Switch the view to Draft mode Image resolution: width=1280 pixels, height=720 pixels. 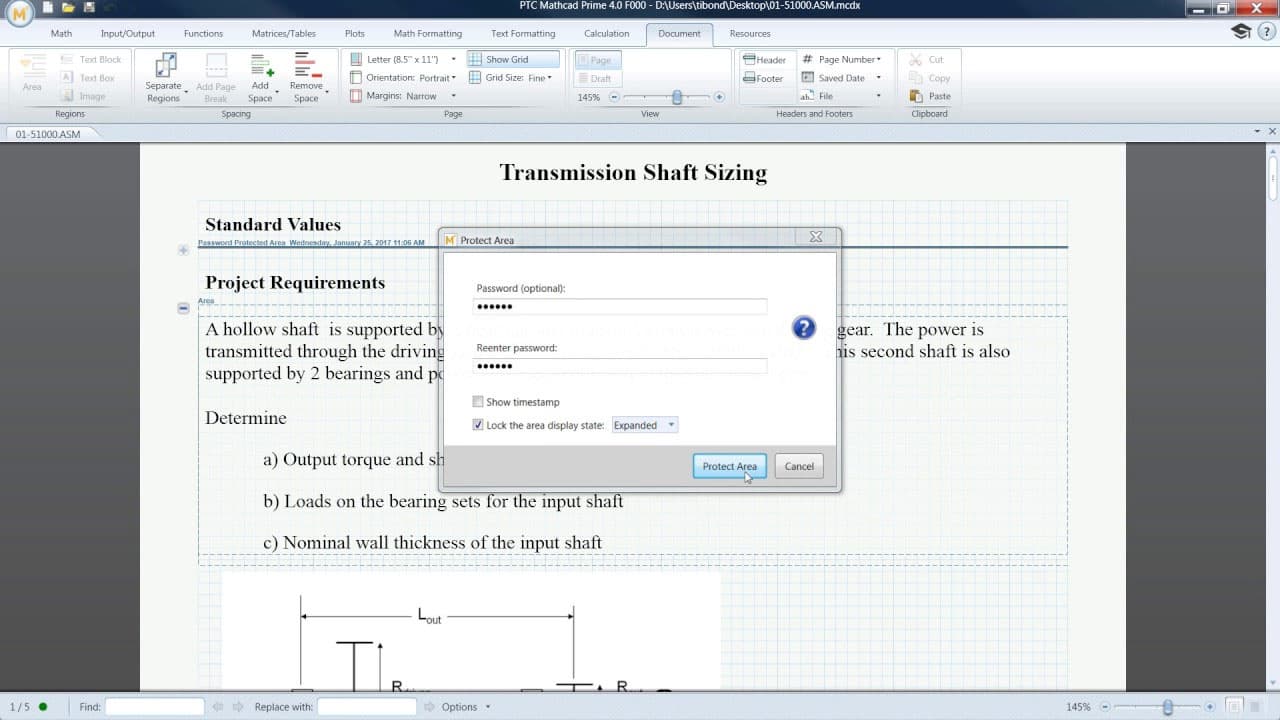pos(597,77)
